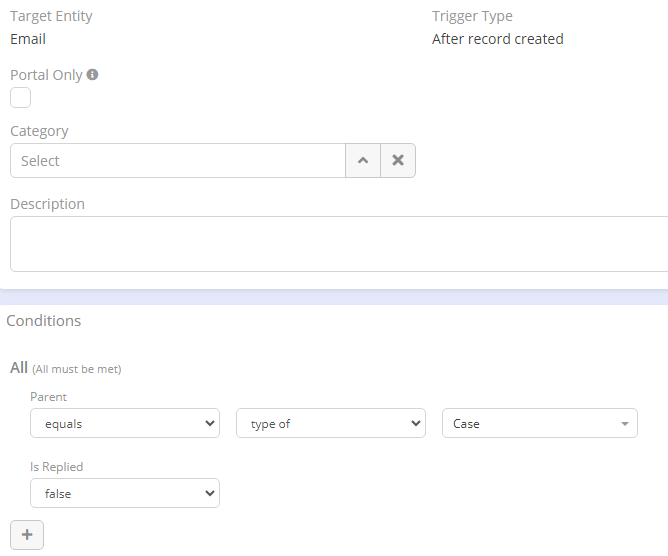Open the Parent 'equals' operator dropdown

pos(125,424)
